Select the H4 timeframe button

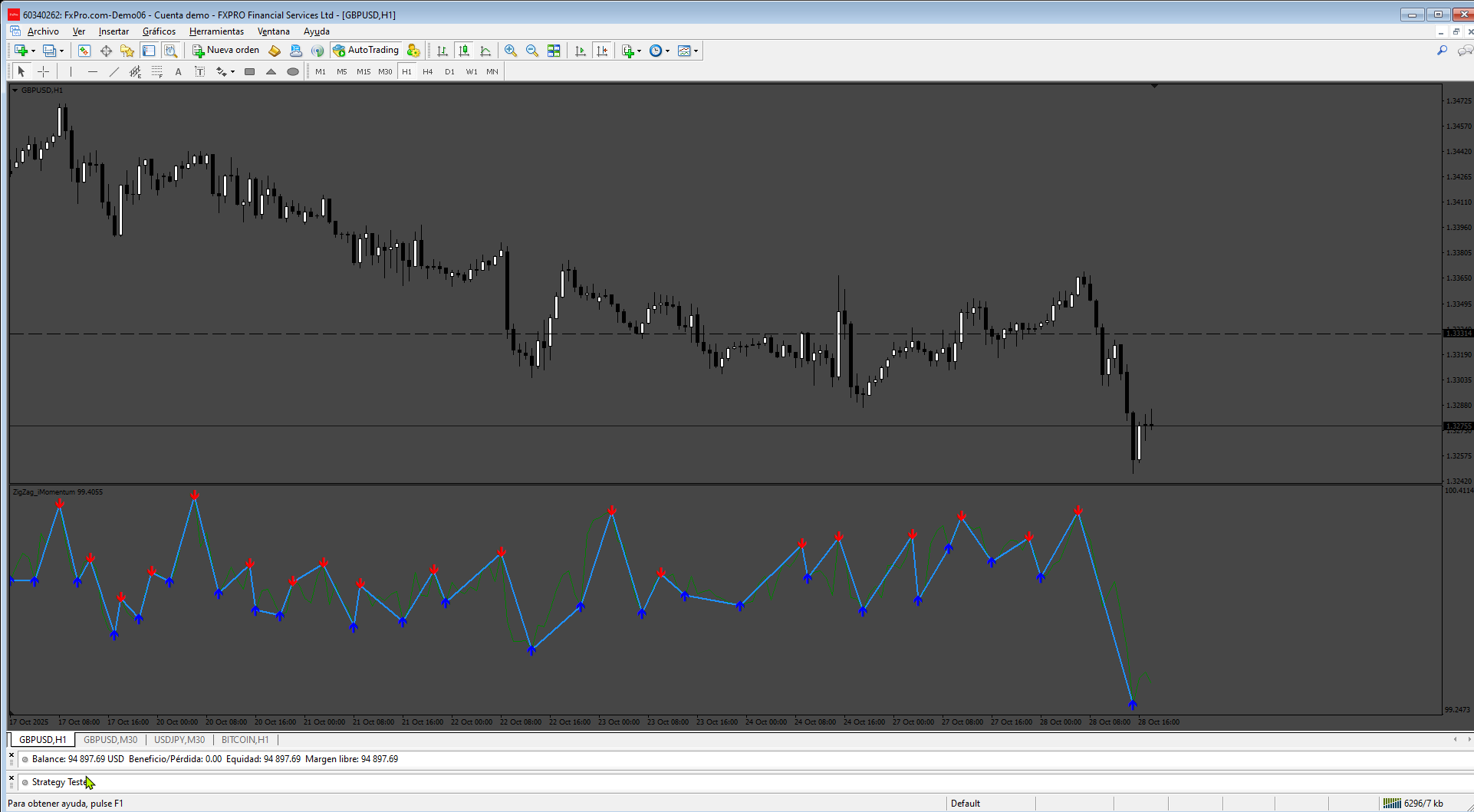(428, 71)
